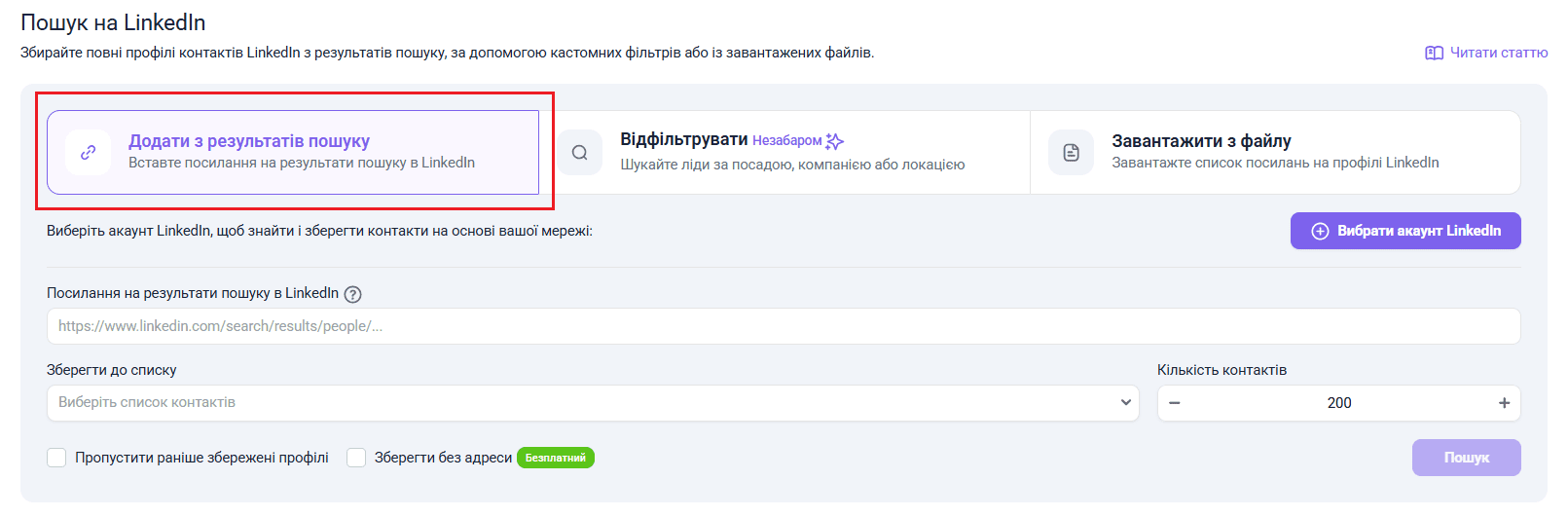
Task: Click the contacts quantity value 200
Action: pyautogui.click(x=1339, y=403)
